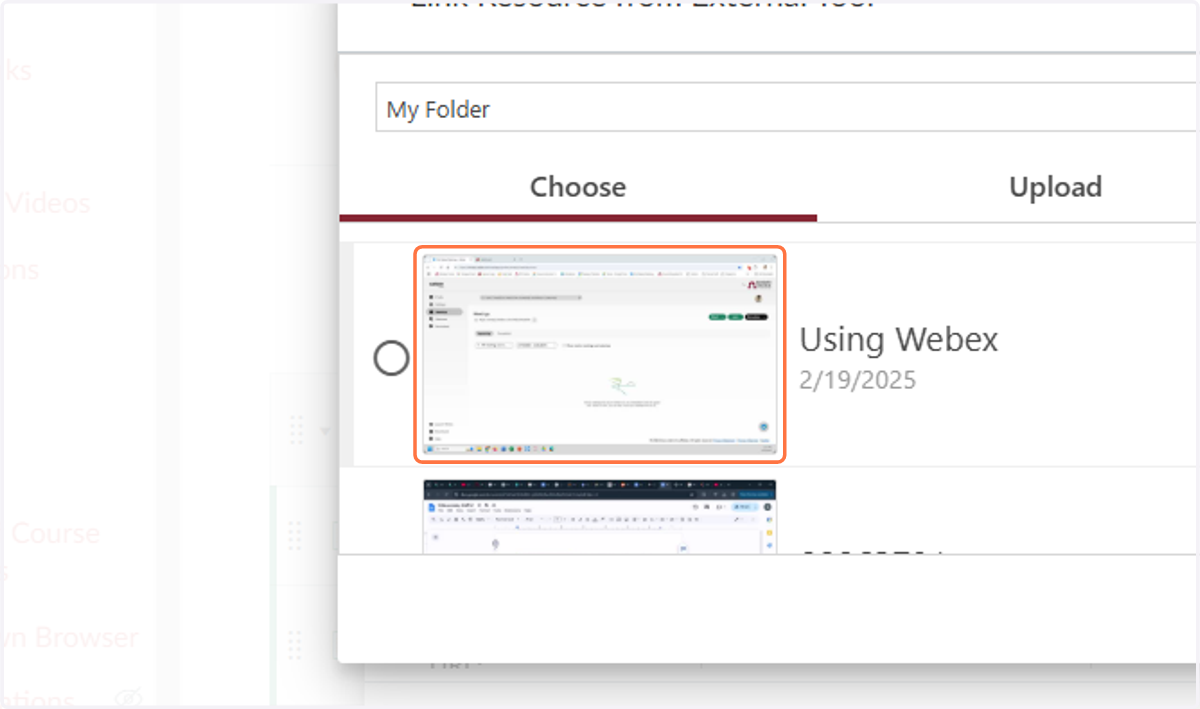
Task: Click the 2/19/2025 date text
Action: point(858,380)
